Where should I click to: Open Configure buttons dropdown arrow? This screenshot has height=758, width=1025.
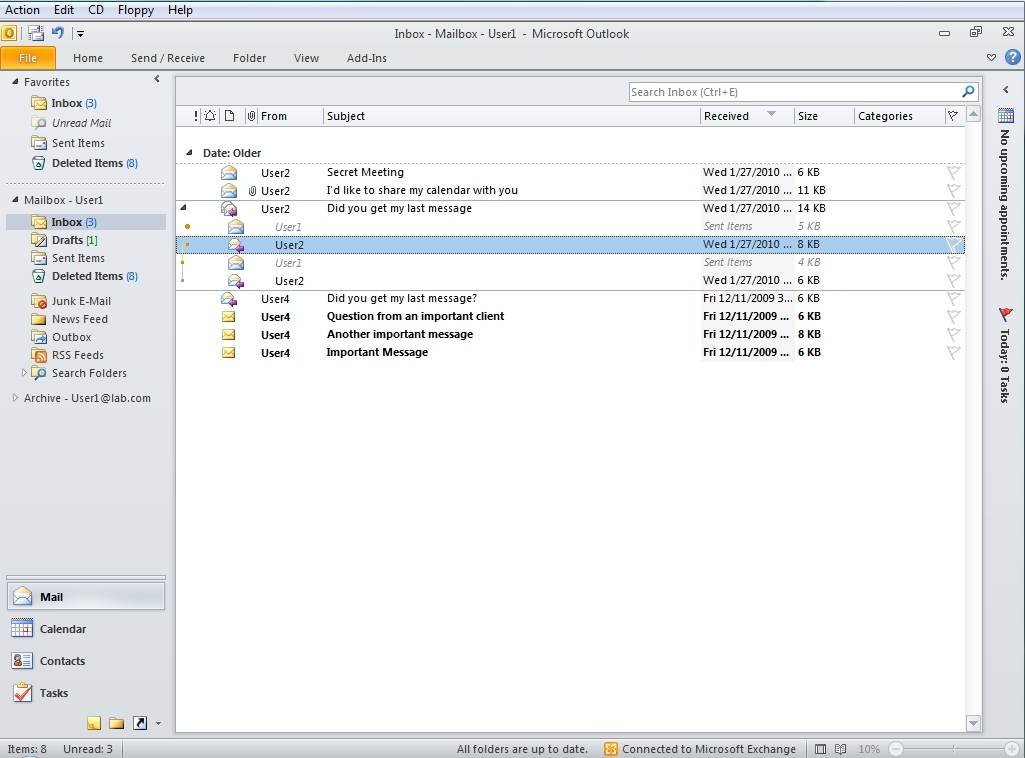point(158,723)
